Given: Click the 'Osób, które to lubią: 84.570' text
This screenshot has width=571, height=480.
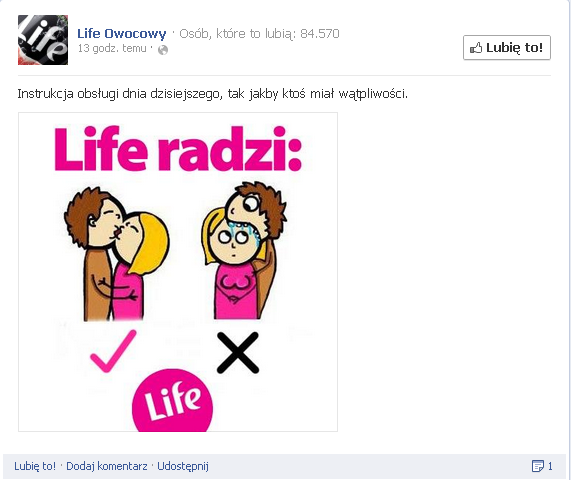Looking at the screenshot, I should pyautogui.click(x=259, y=34).
